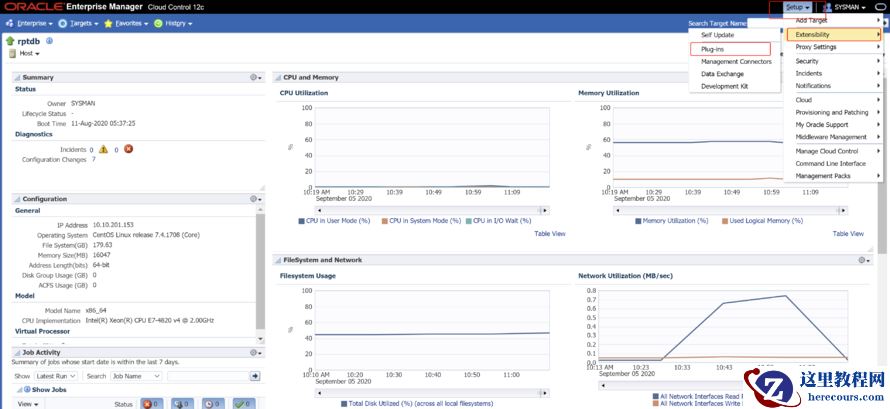Click the succeeded jobs checkmark status icon
The height and width of the screenshot is (409, 890).
pos(243,404)
